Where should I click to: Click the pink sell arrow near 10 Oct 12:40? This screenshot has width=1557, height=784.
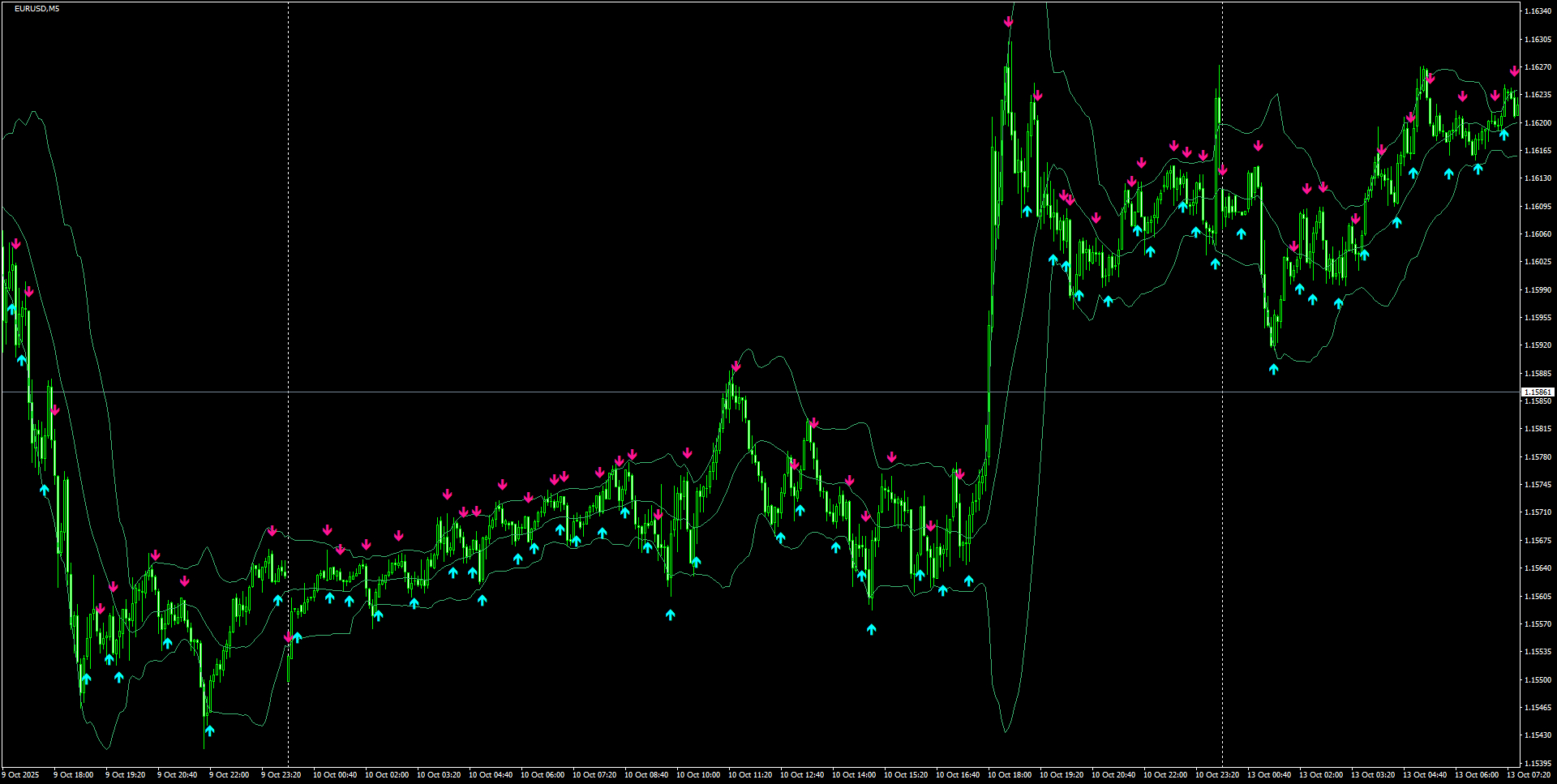point(814,421)
